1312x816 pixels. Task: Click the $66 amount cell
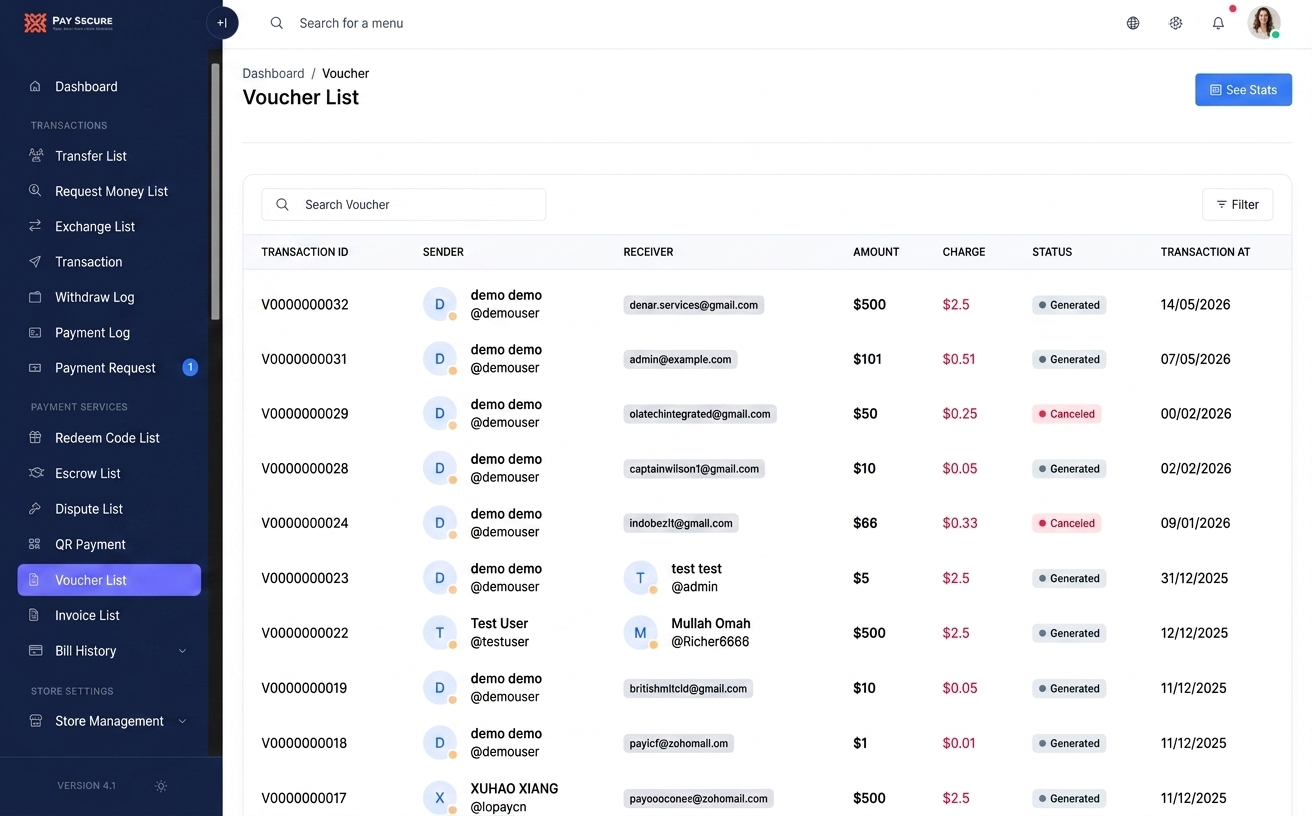point(865,523)
